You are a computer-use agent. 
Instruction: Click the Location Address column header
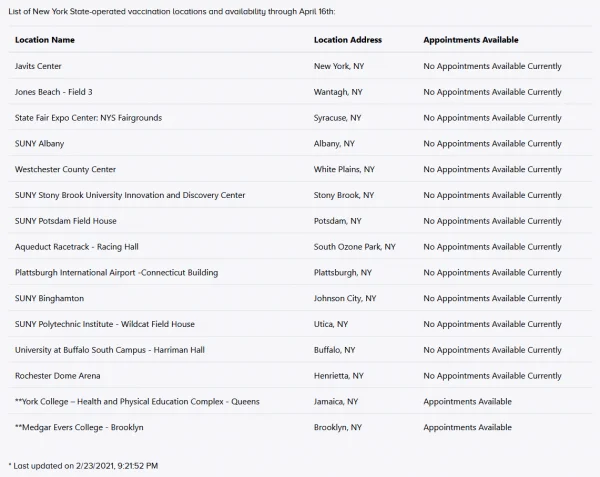click(x=348, y=40)
